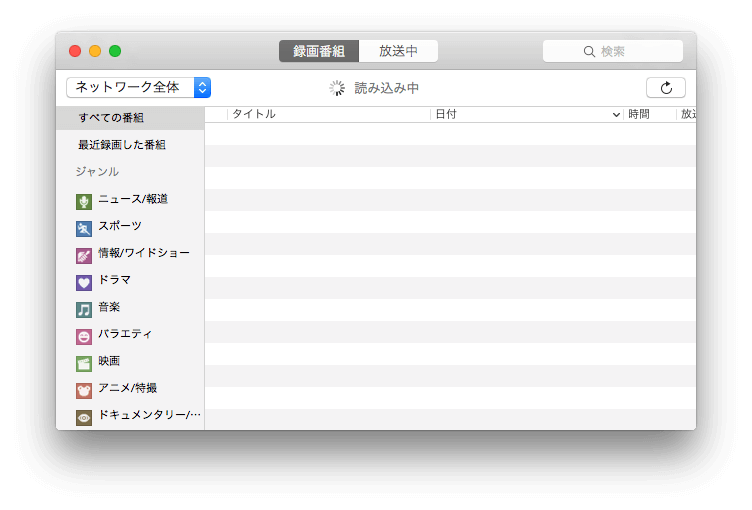Select the ドラマ genre label
Image resolution: width=752 pixels, height=510 pixels.
[x=114, y=280]
